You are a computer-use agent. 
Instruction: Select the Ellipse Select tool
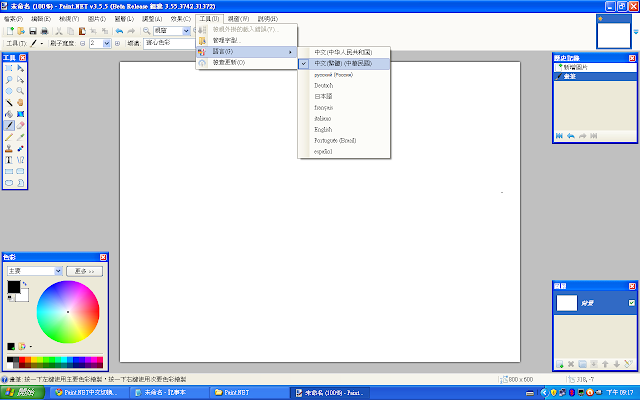pos(9,91)
